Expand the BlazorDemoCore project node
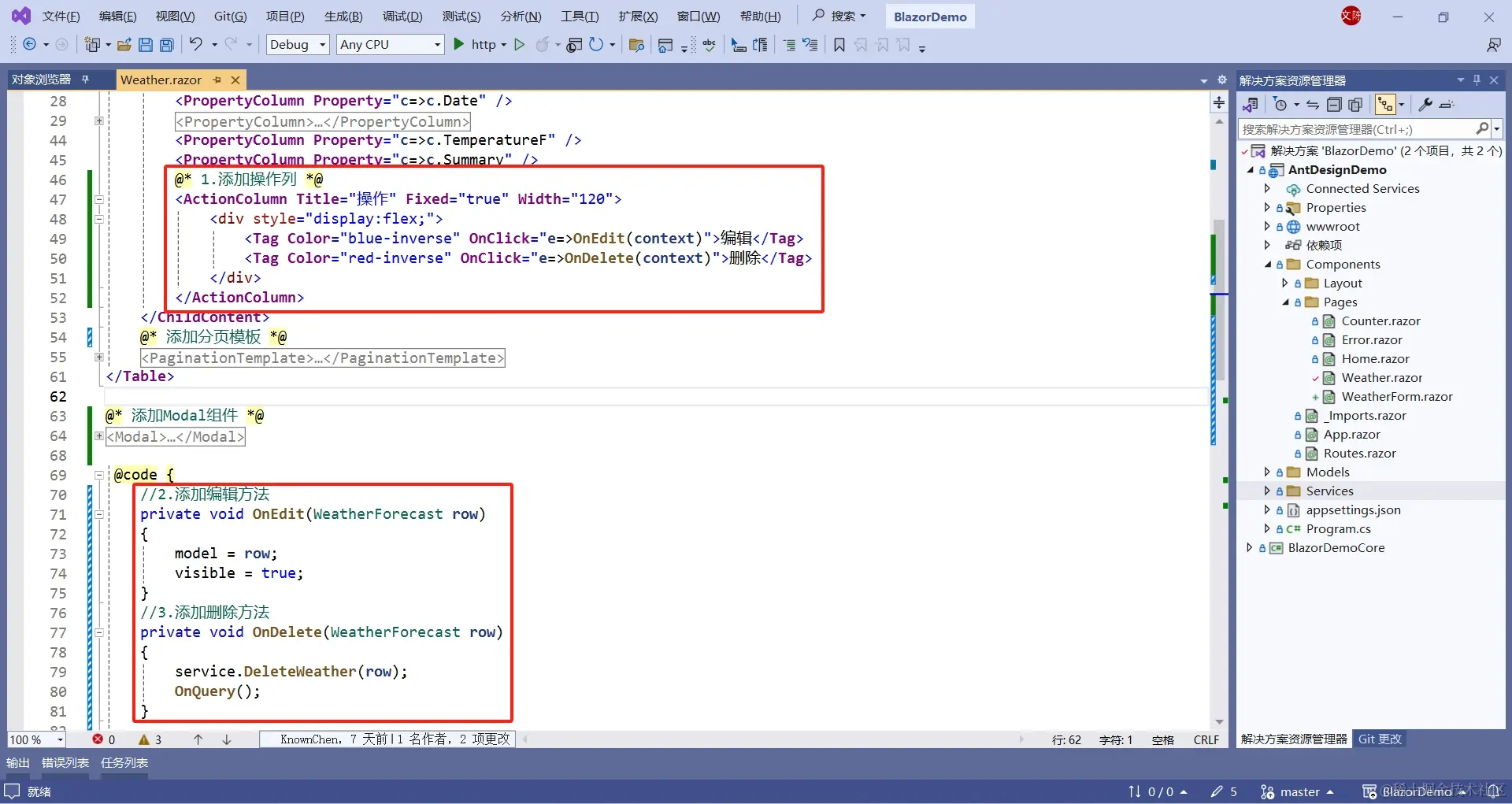This screenshot has width=1512, height=804. [1250, 547]
